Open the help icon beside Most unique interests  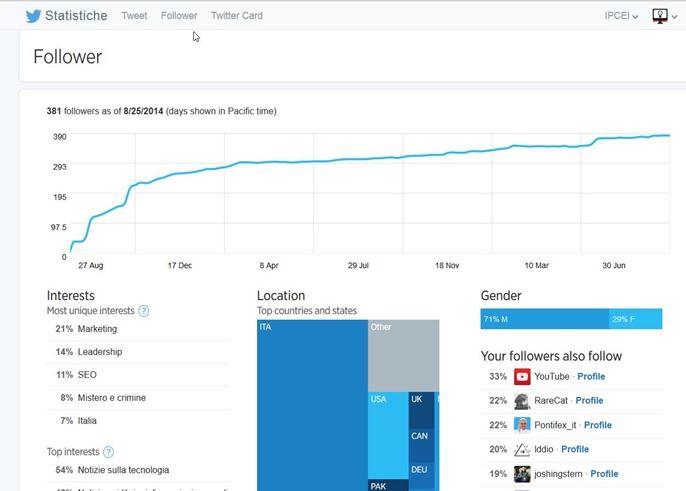(144, 311)
